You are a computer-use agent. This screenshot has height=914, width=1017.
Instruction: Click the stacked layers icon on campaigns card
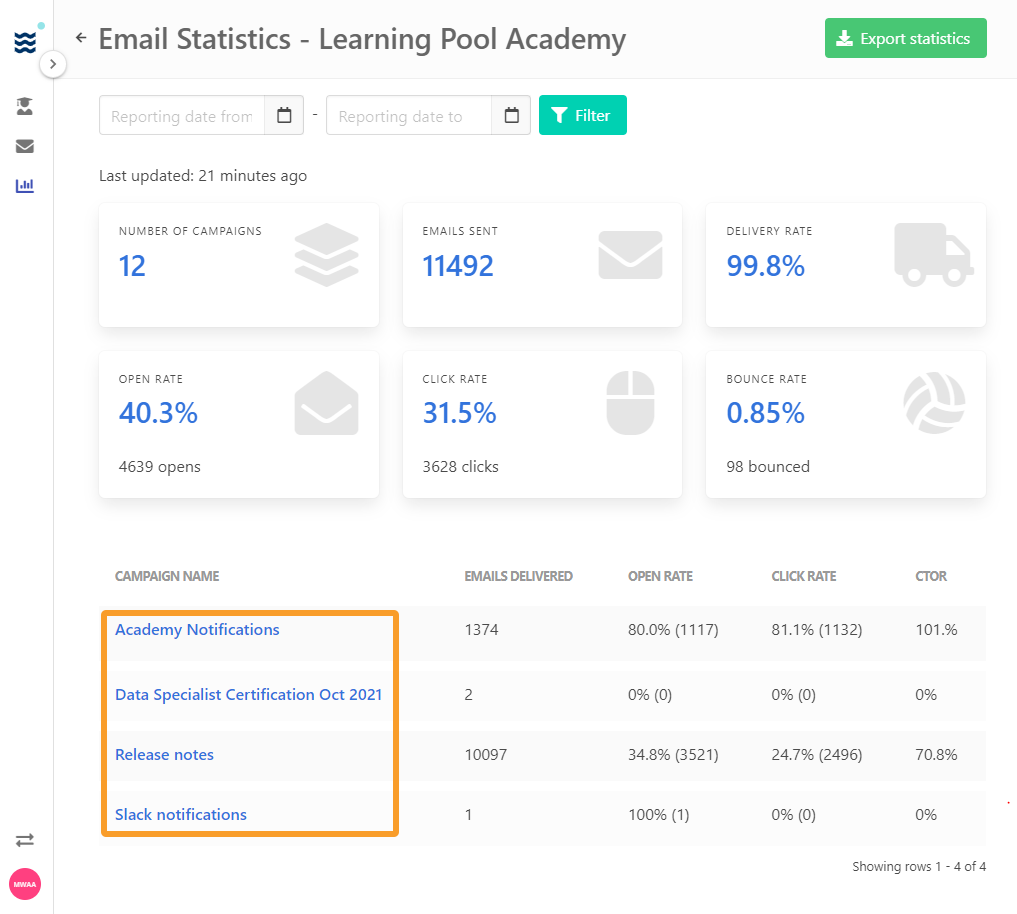tap(326, 255)
